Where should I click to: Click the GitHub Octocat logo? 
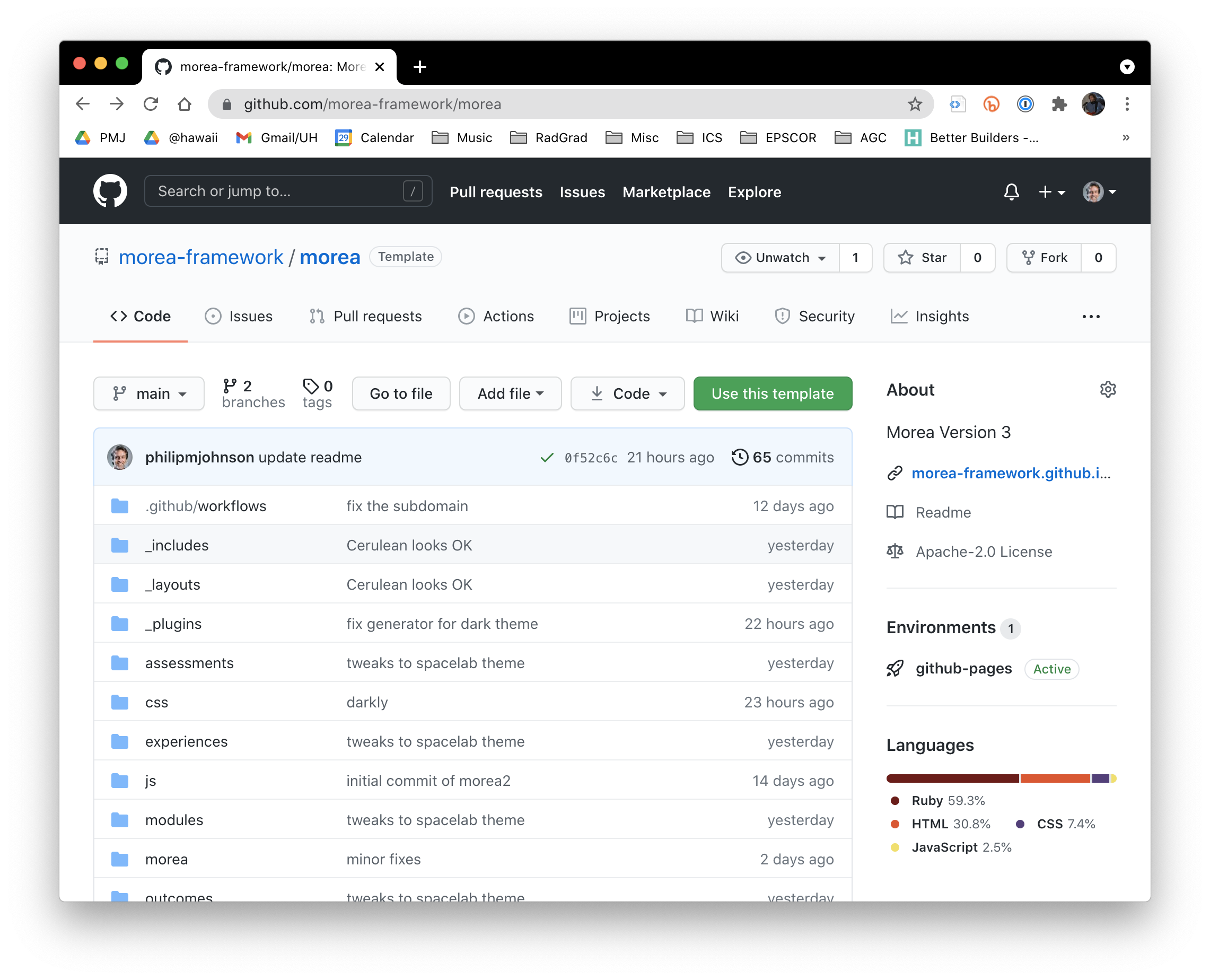coord(110,191)
